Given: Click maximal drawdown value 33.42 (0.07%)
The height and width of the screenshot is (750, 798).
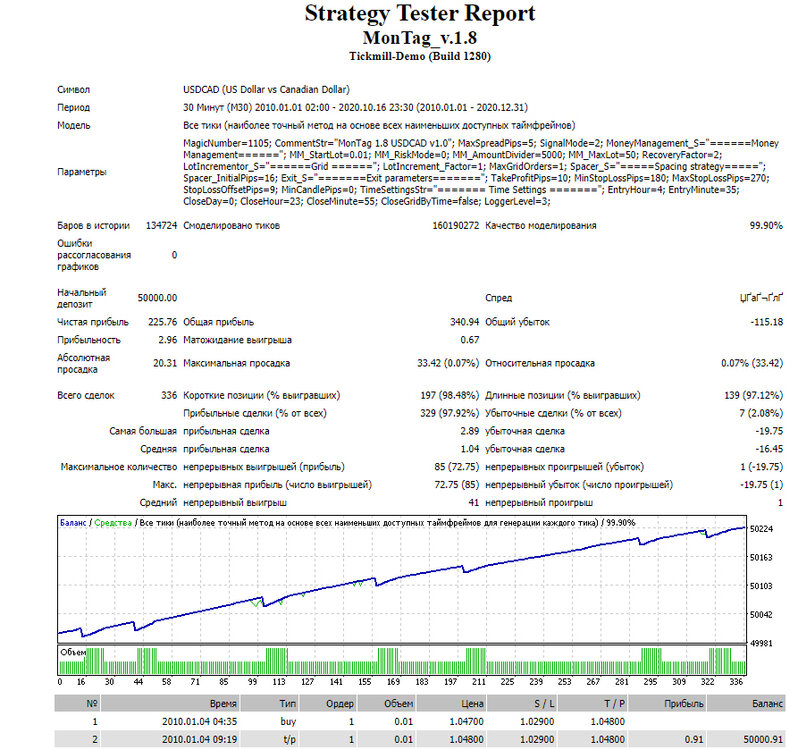Looking at the screenshot, I should pyautogui.click(x=448, y=363).
